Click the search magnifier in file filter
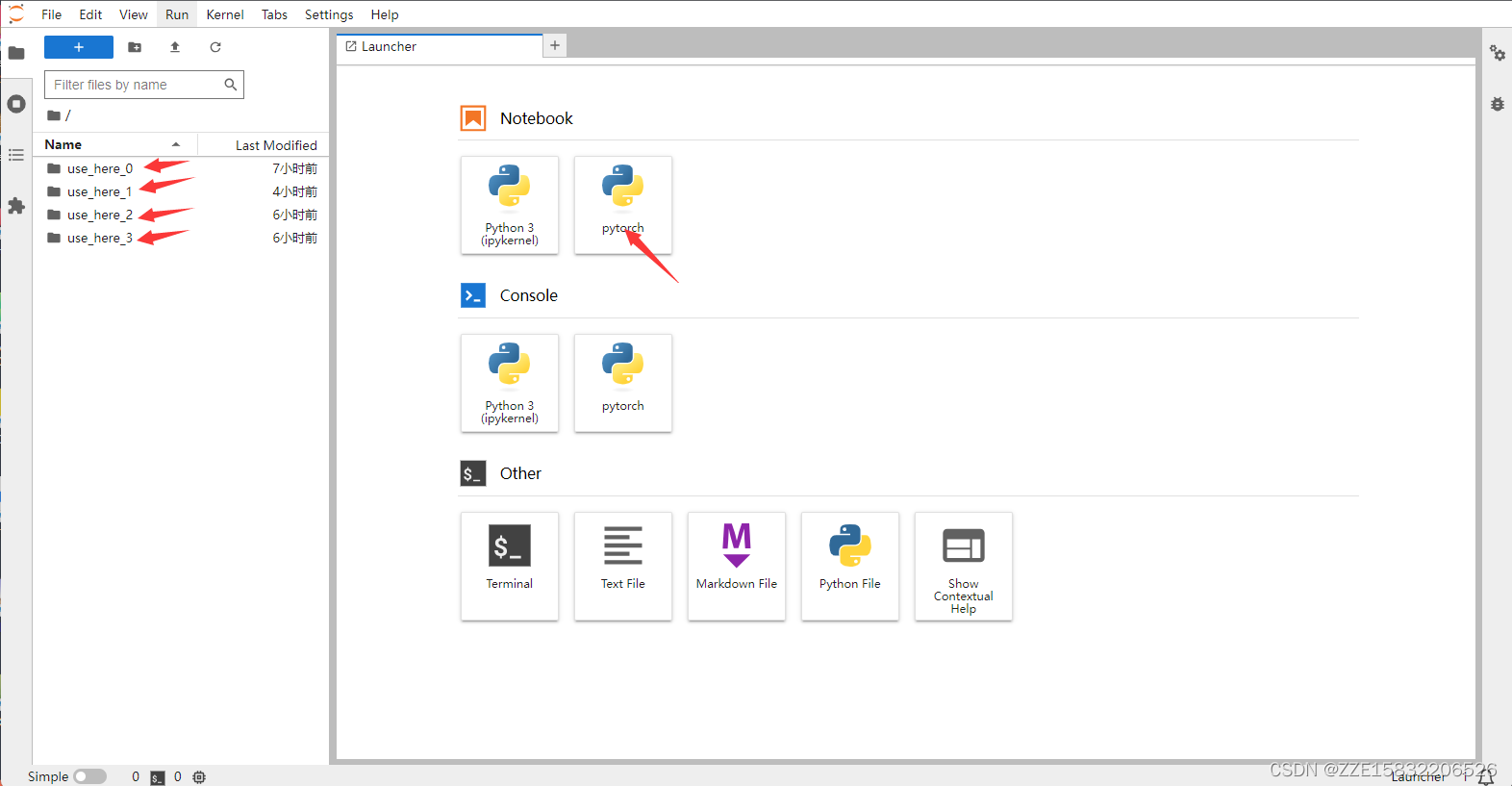This screenshot has width=1512, height=786. coord(231,85)
